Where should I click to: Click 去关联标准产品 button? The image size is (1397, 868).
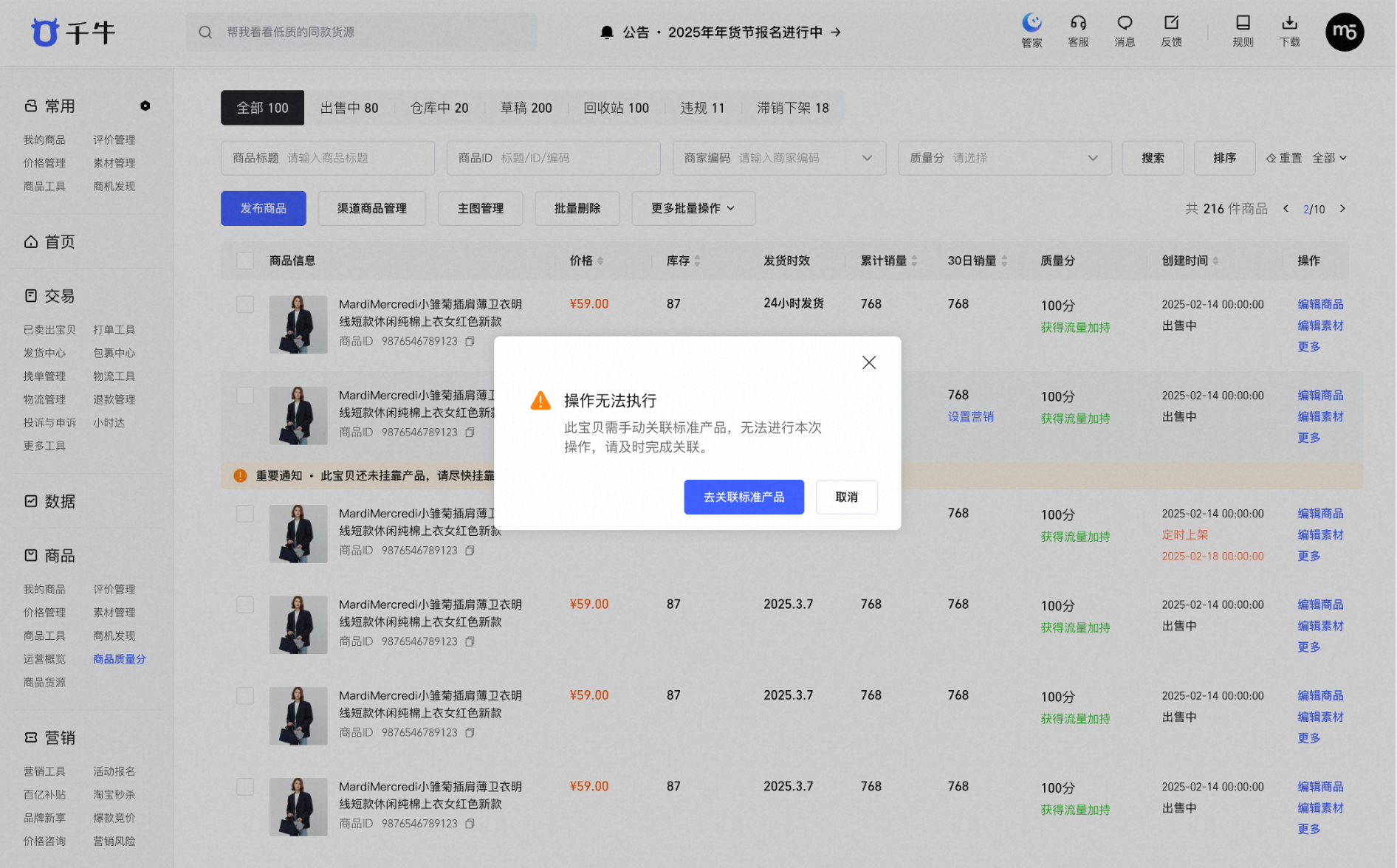(744, 497)
